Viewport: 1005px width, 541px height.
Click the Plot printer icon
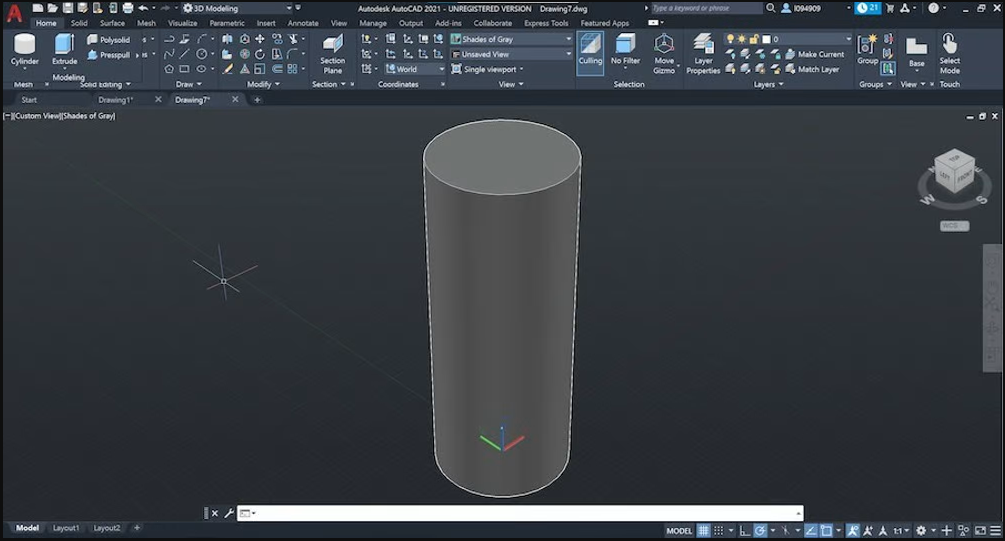coord(128,8)
